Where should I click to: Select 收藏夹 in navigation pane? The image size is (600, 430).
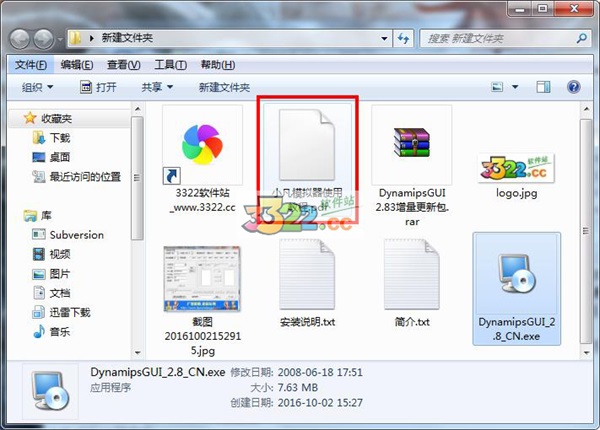click(56, 119)
